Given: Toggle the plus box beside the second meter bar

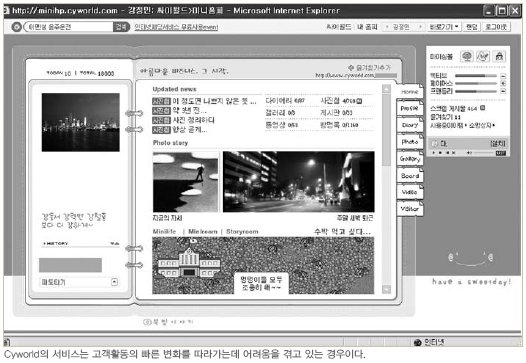Looking at the screenshot, I should (x=503, y=84).
